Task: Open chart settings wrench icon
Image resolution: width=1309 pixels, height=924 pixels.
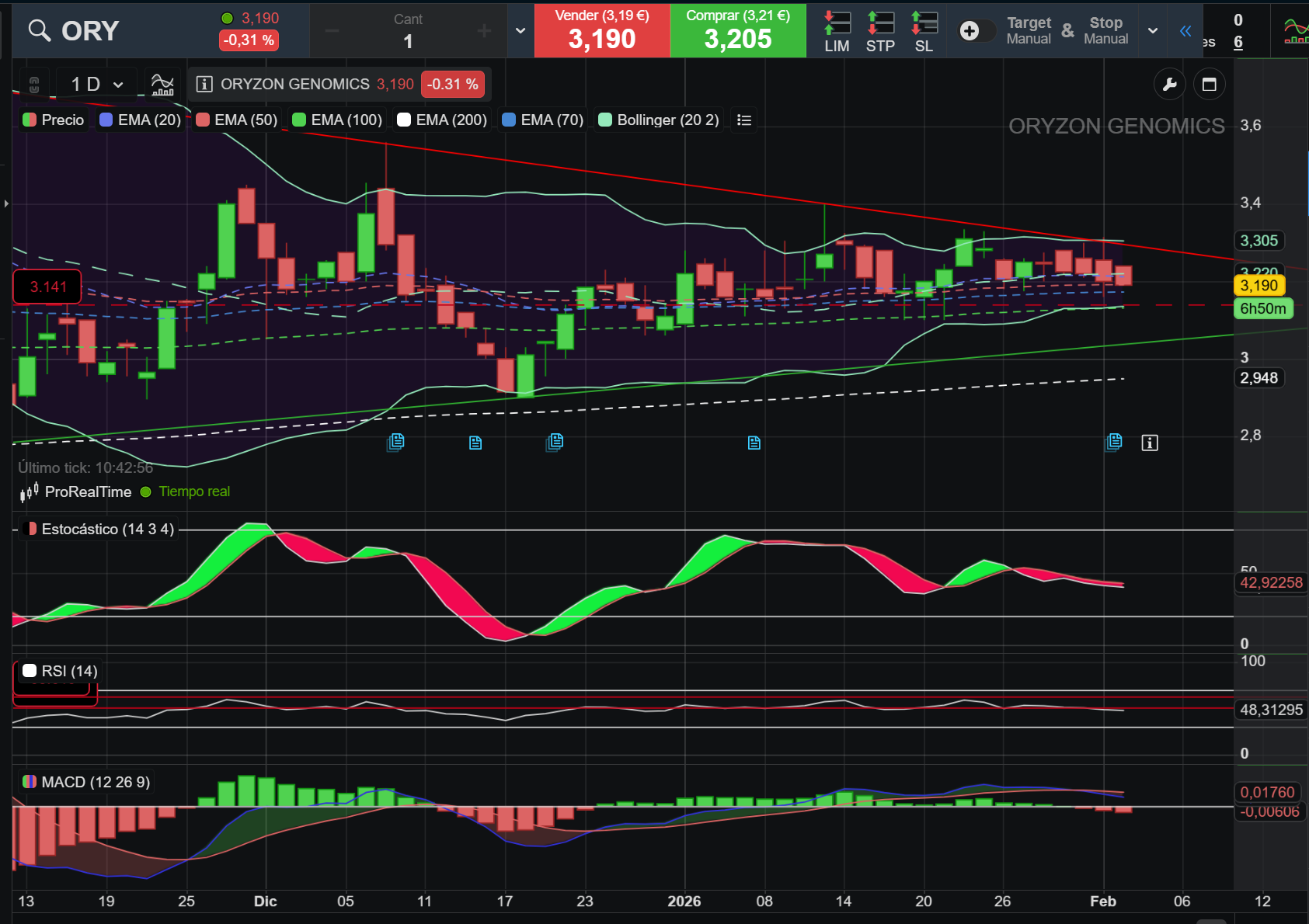Action: [x=1169, y=84]
